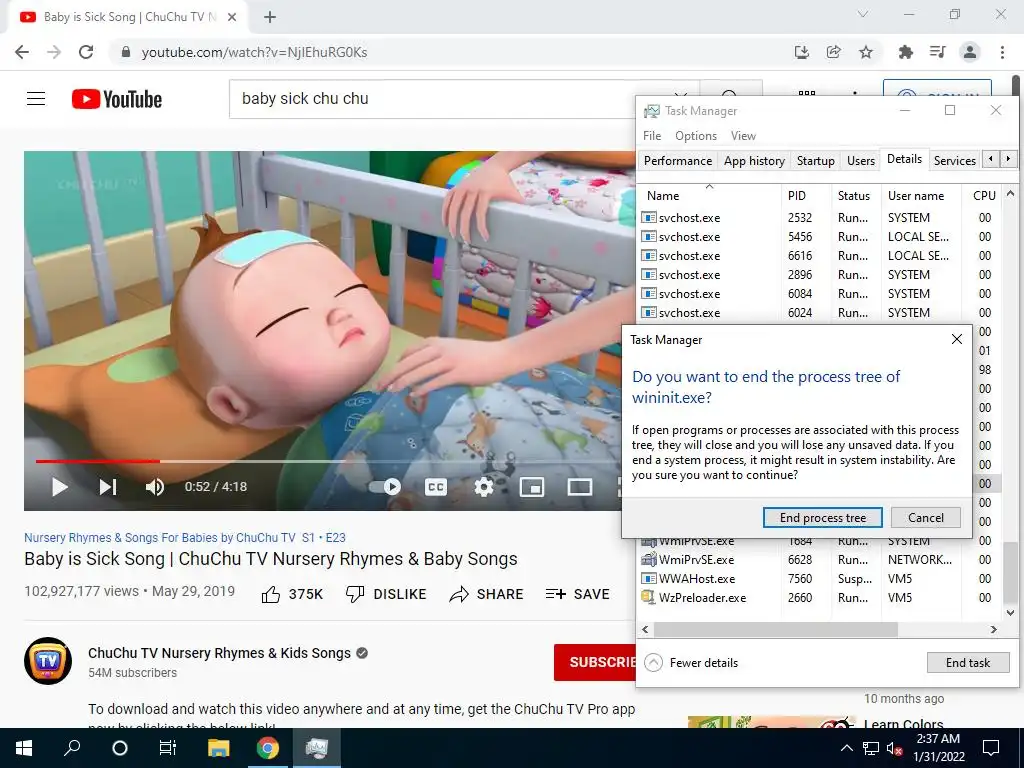Open Task Manager View menu

point(743,136)
